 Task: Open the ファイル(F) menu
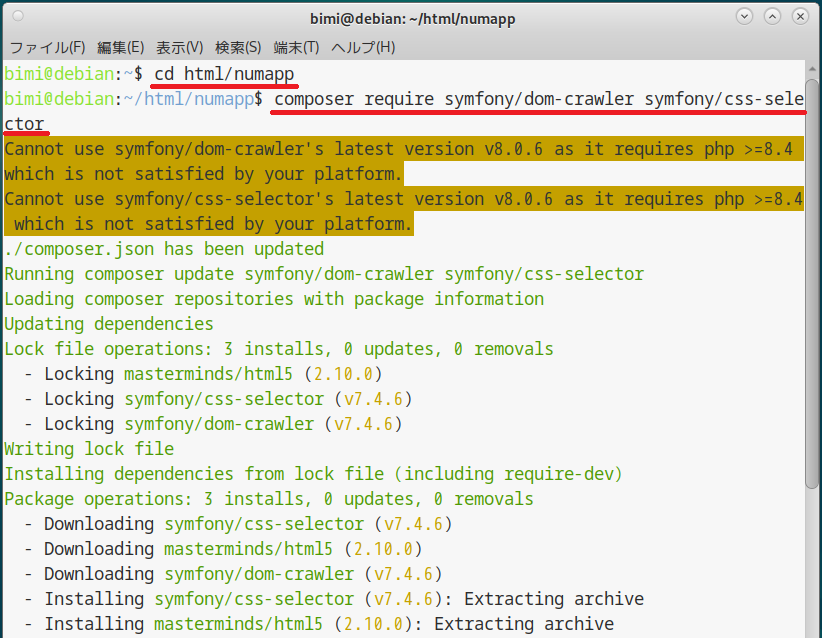click(47, 47)
